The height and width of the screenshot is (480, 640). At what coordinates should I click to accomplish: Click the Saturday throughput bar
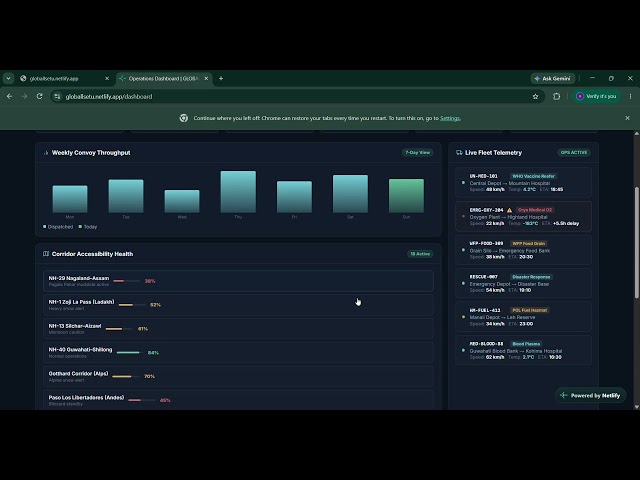[x=350, y=194]
